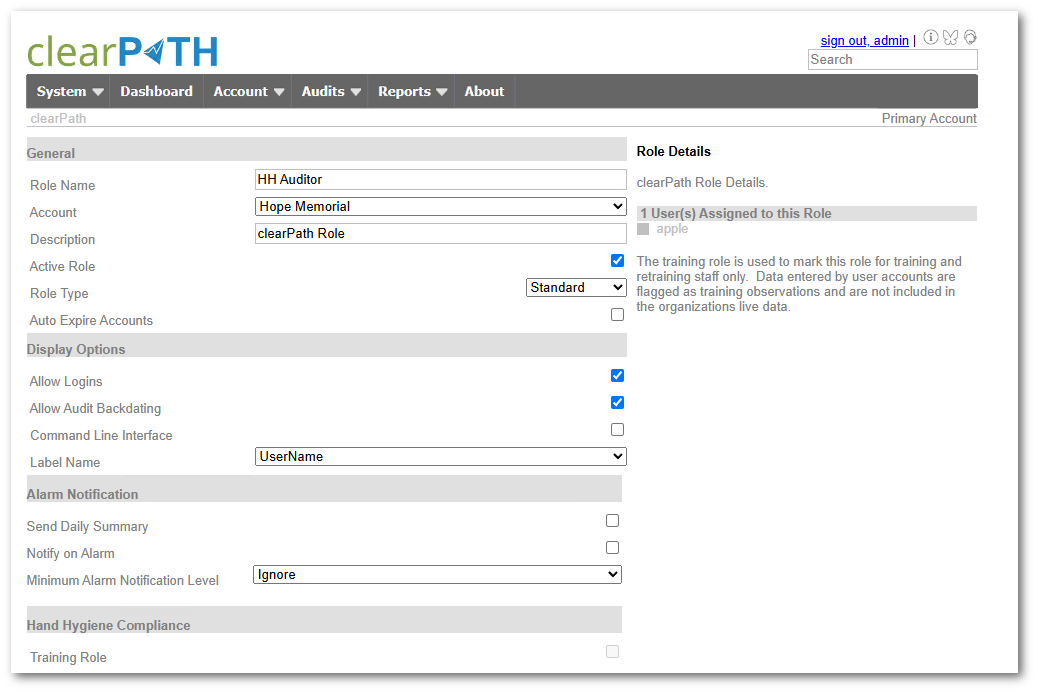Open the About page
The height and width of the screenshot is (692, 1037).
pos(484,91)
